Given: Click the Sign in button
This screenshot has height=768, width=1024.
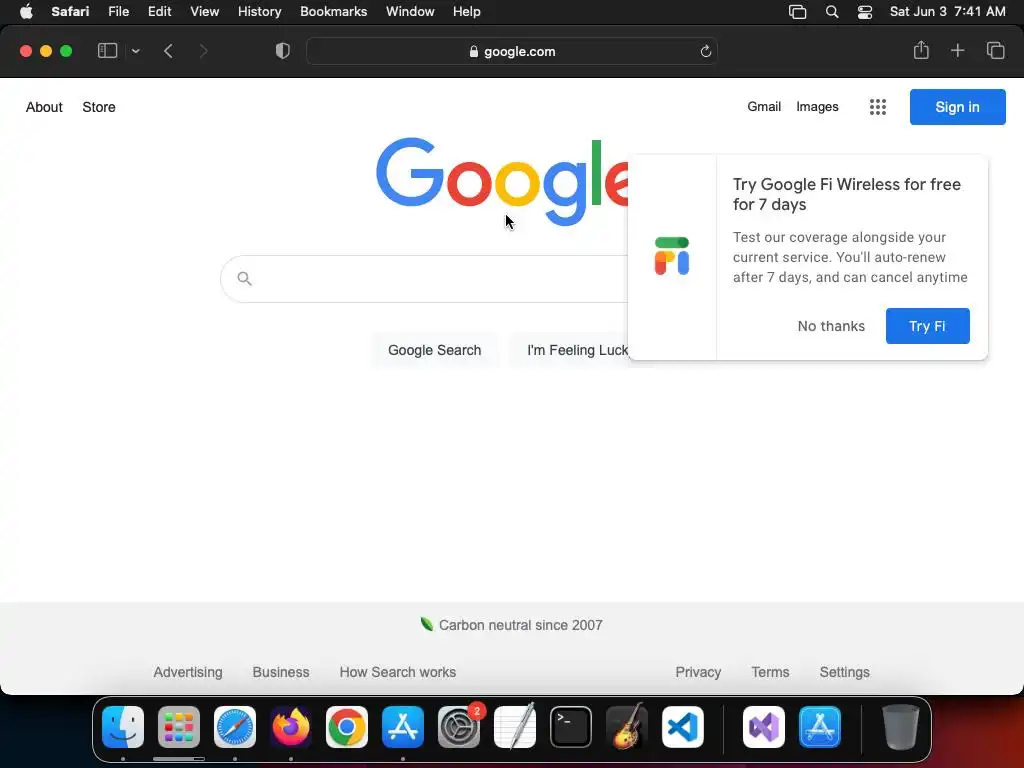Looking at the screenshot, I should [x=957, y=107].
